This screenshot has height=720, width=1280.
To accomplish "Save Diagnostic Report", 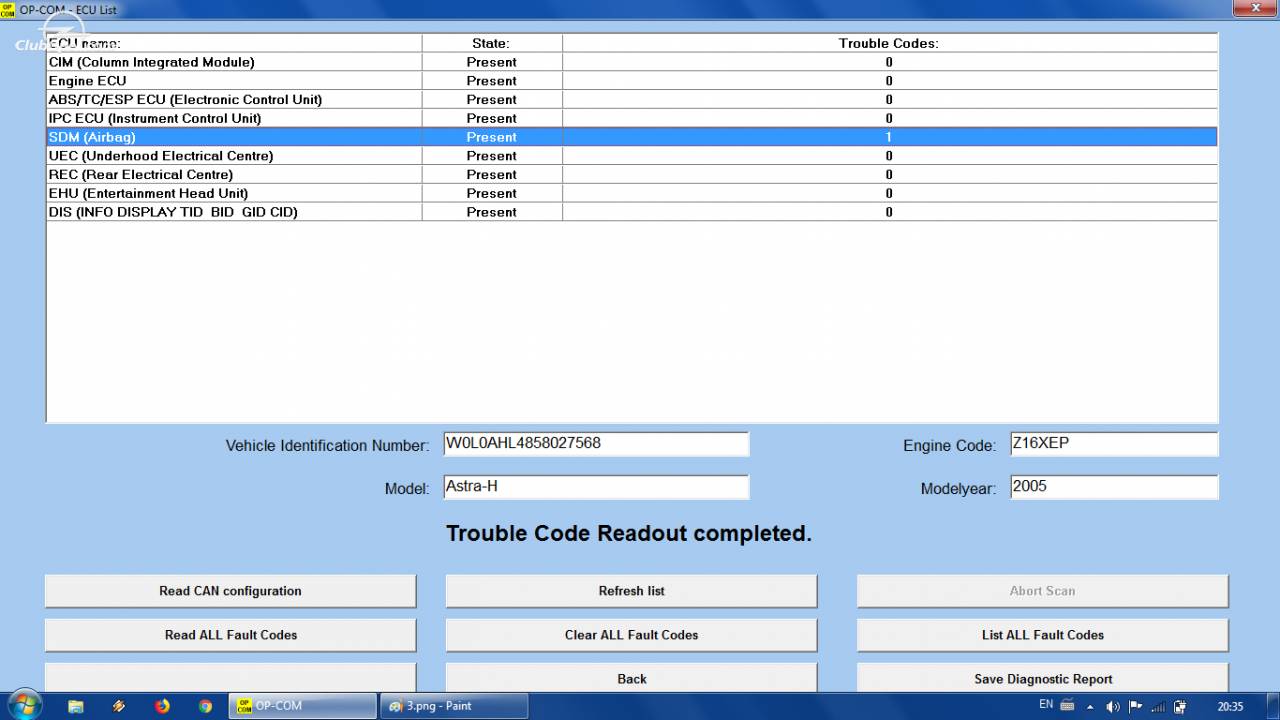I will coord(1042,677).
